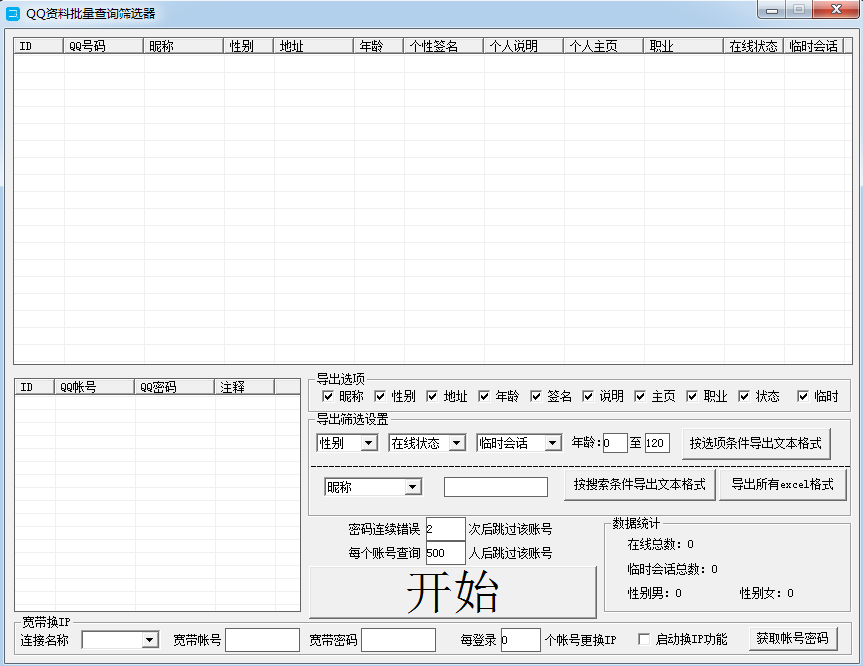Click the ID column header in results table
The image size is (863, 666).
coord(39,46)
